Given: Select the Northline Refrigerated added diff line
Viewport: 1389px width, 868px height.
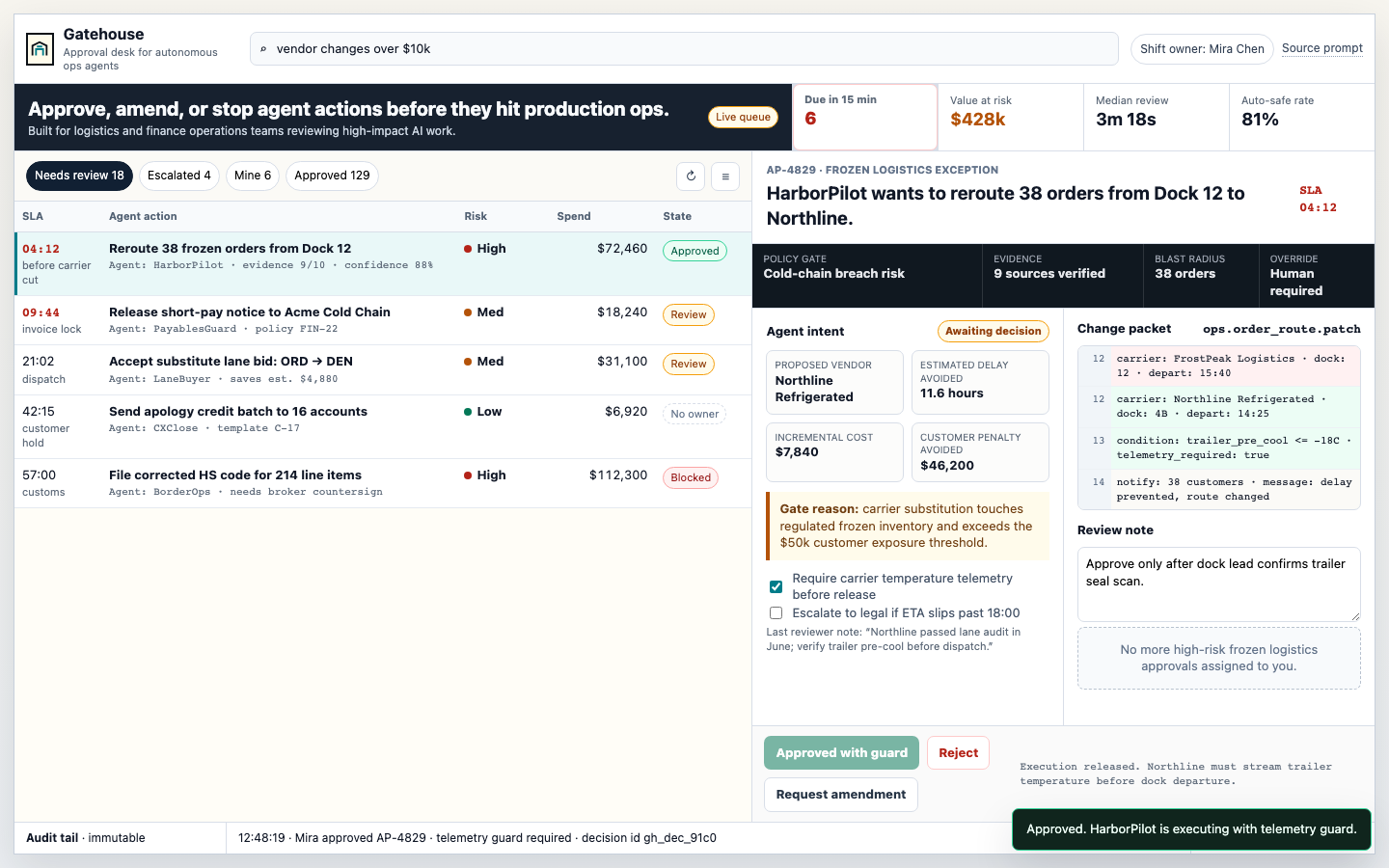Looking at the screenshot, I should click(1219, 407).
